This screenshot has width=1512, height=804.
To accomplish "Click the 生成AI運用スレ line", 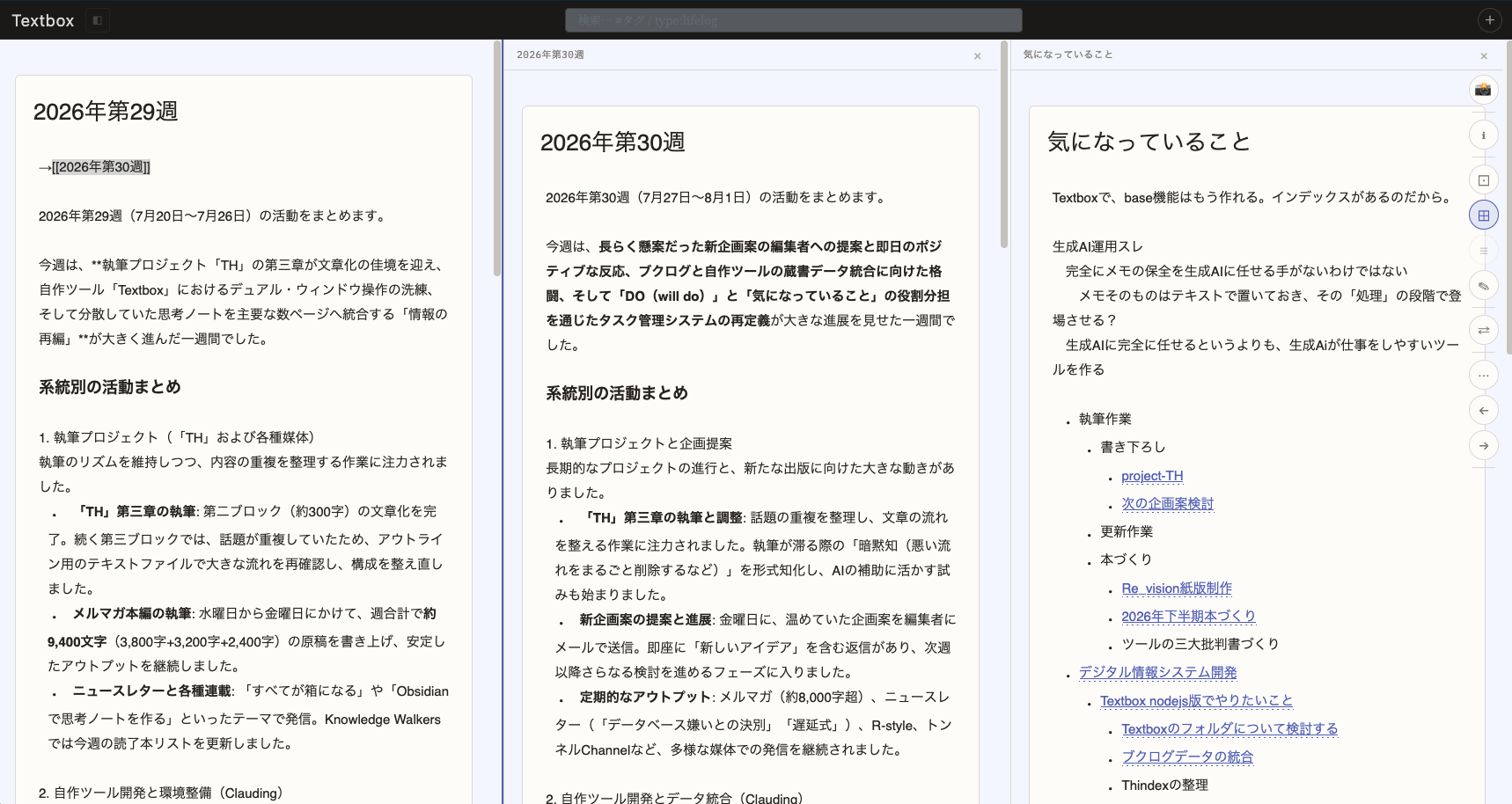I will click(x=1097, y=247).
